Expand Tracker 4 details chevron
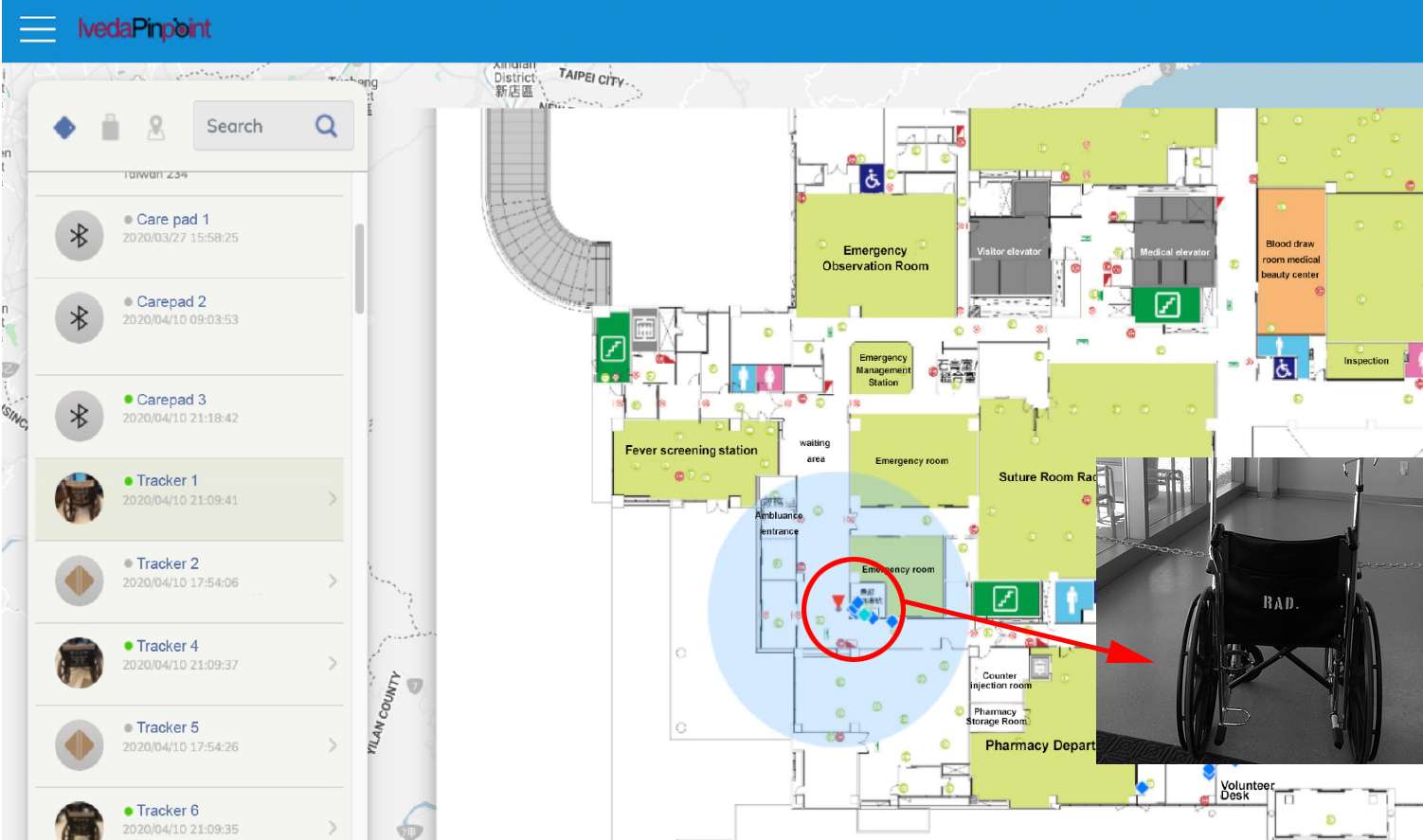The width and height of the screenshot is (1423, 840). pyautogui.click(x=333, y=663)
